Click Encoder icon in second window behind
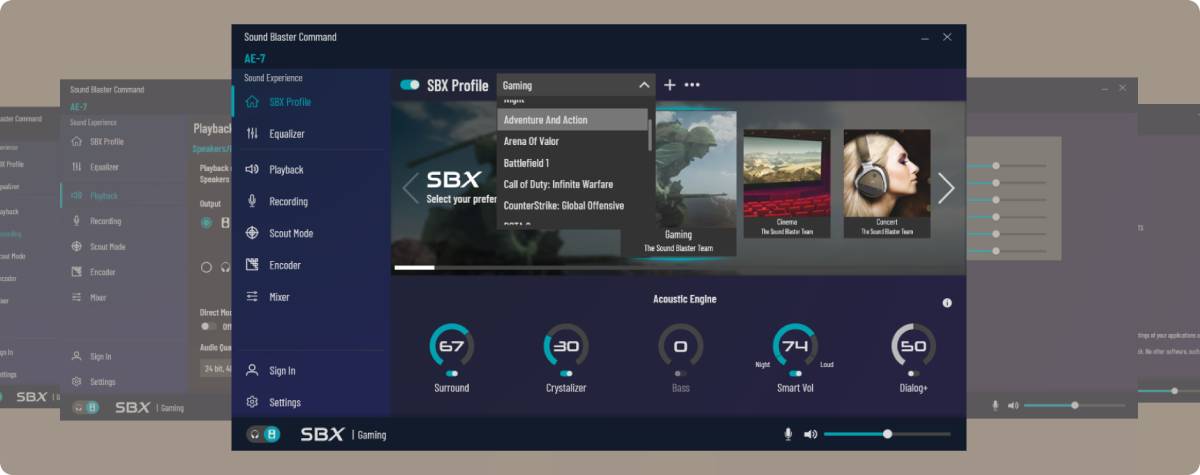The image size is (1200, 475). [x=76, y=272]
